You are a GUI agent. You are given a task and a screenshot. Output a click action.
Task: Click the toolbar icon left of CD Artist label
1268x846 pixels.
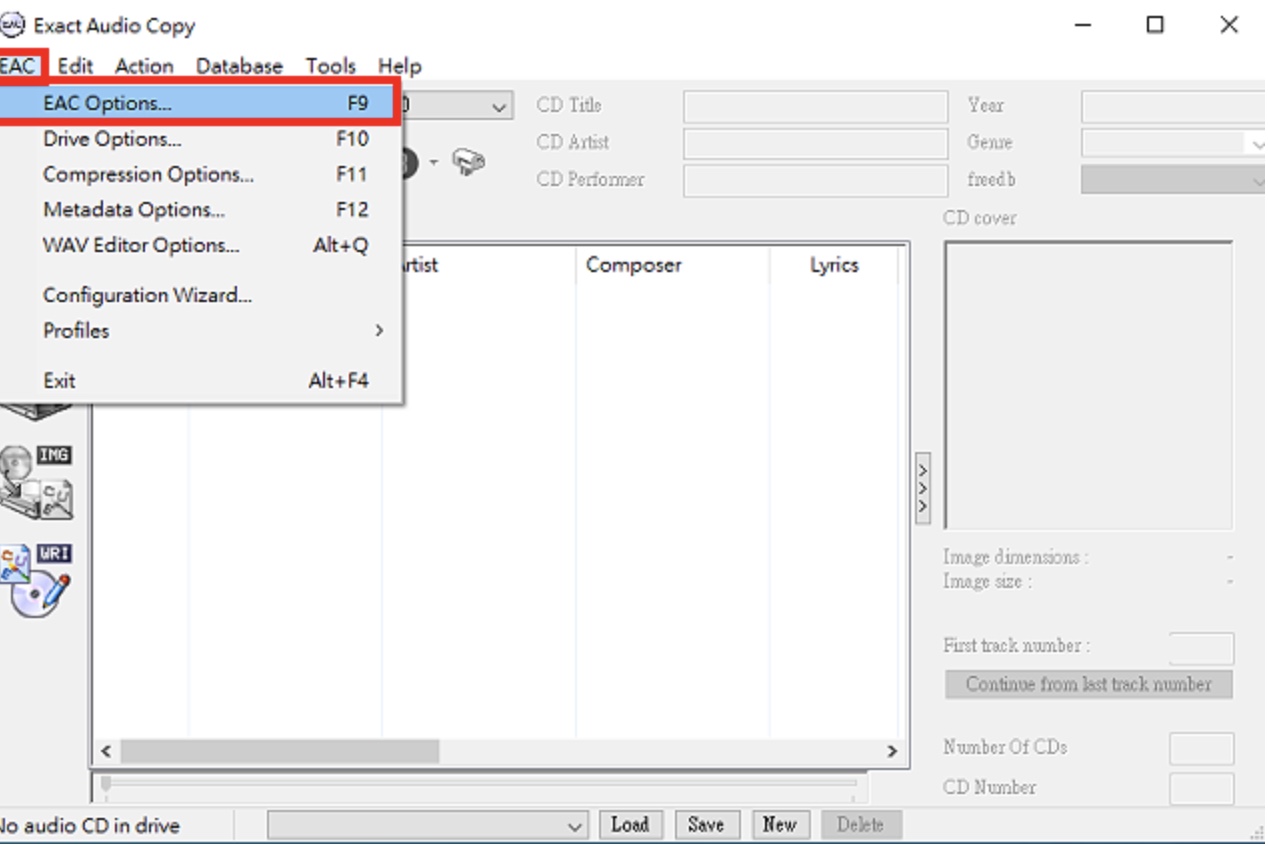(469, 161)
